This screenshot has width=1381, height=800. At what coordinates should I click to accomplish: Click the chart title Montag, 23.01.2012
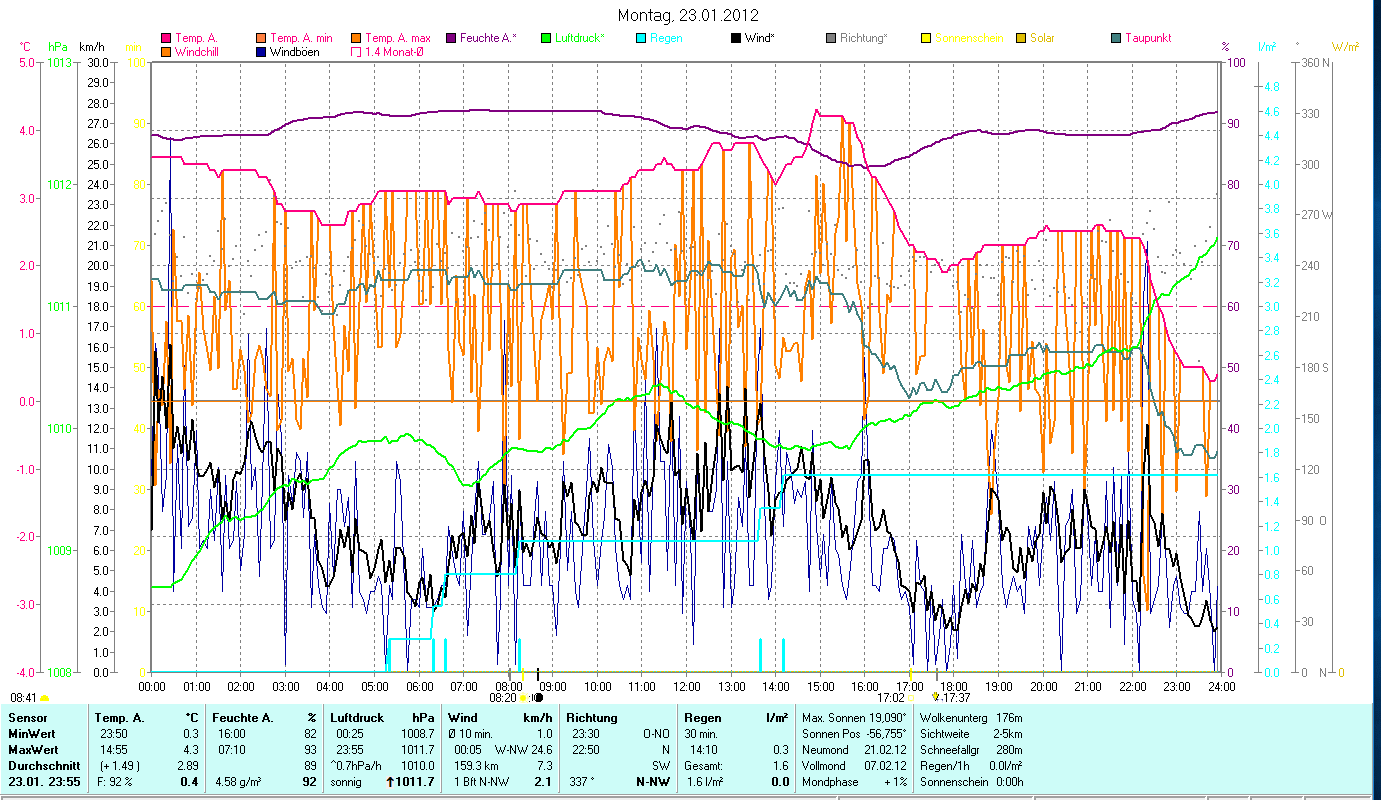point(688,15)
